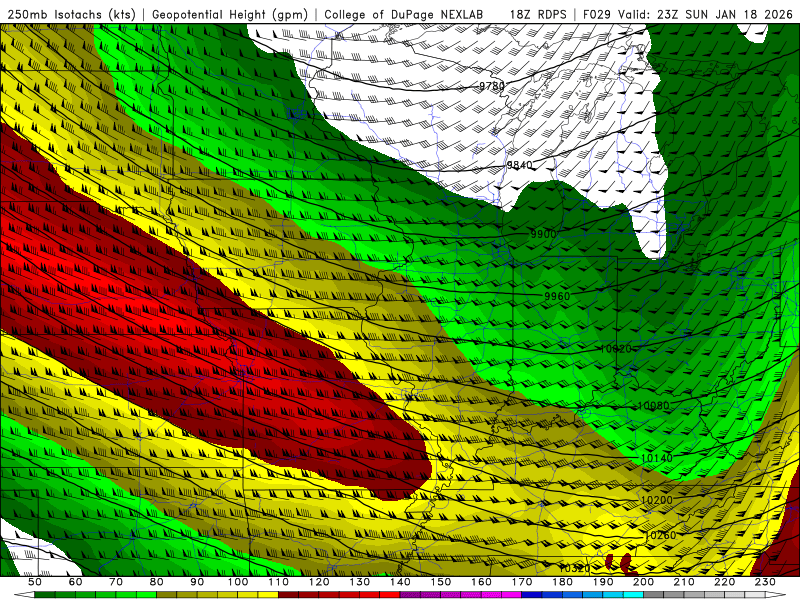Click the 120 label on the color scale
The height and width of the screenshot is (600, 800).
[x=319, y=582]
